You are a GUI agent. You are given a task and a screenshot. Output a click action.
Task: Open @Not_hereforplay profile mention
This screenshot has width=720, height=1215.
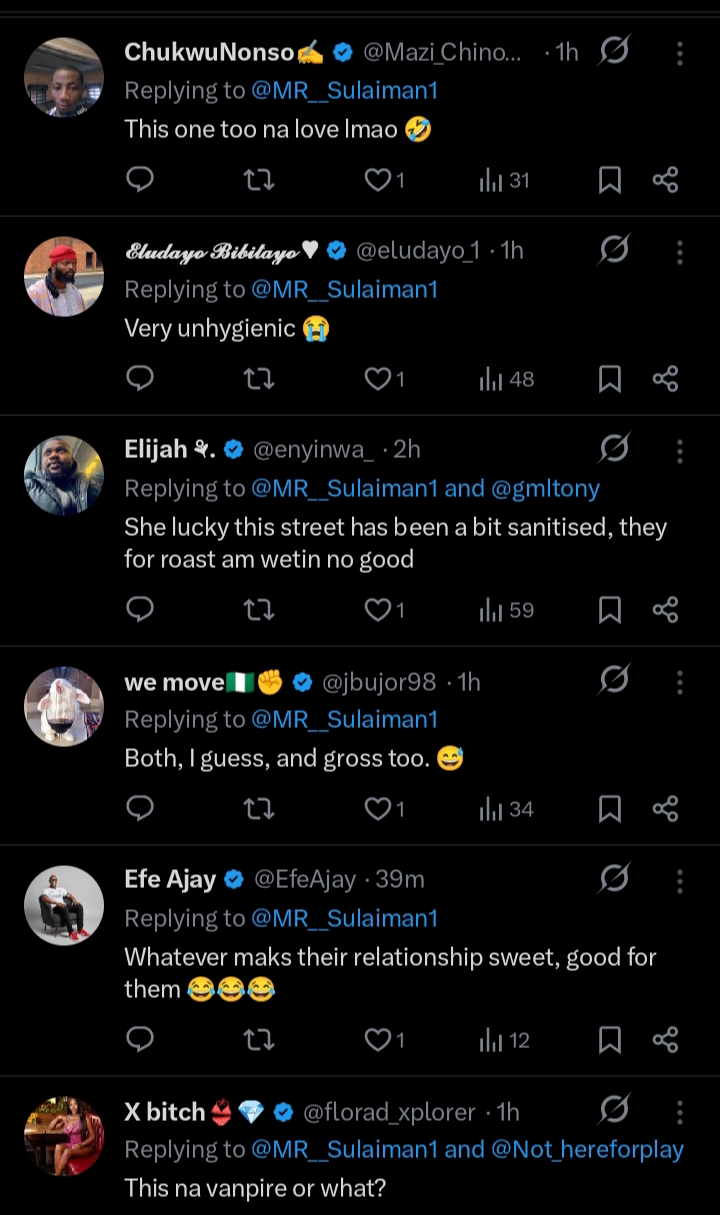(588, 1149)
